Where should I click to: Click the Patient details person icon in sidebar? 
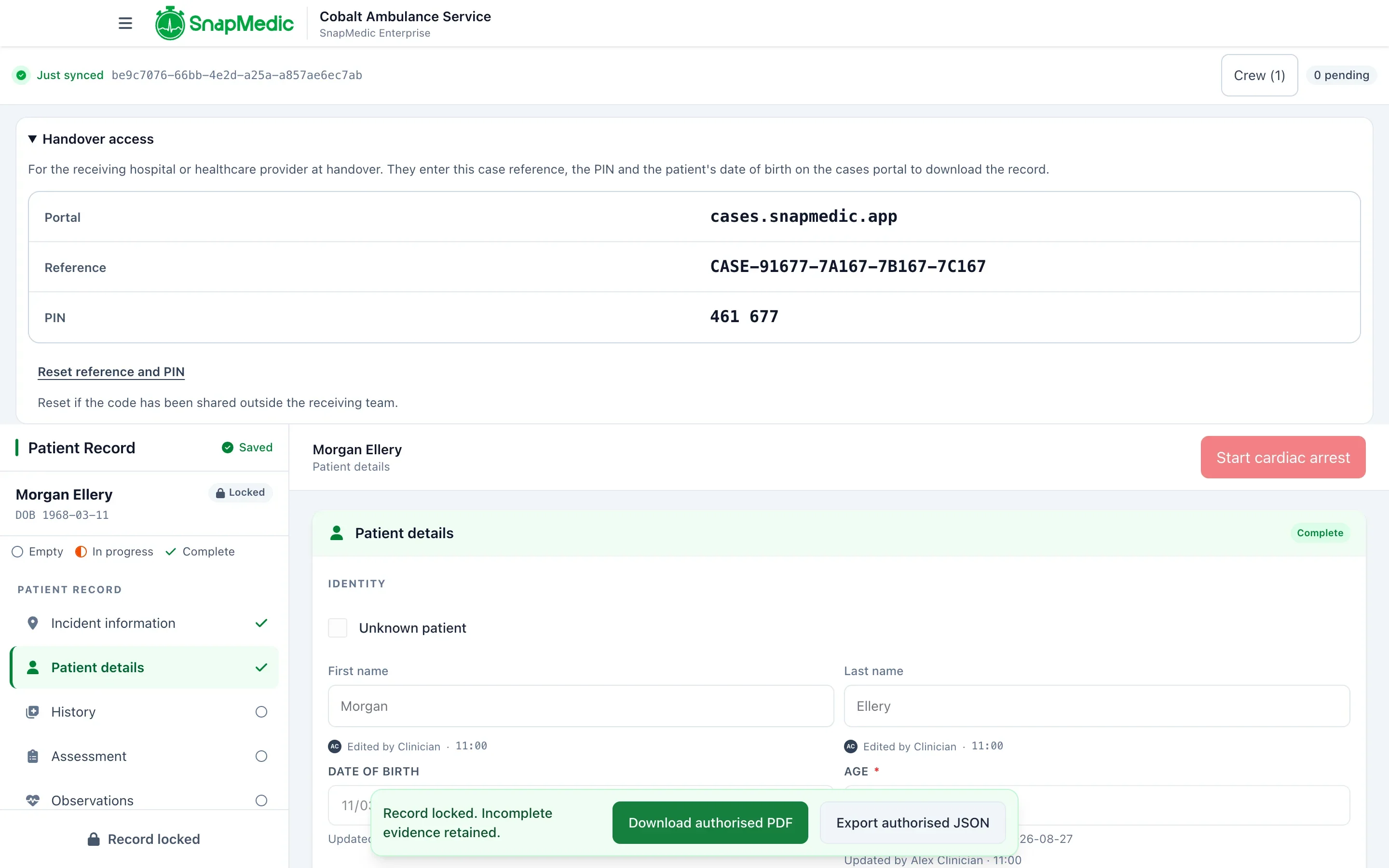coord(33,667)
